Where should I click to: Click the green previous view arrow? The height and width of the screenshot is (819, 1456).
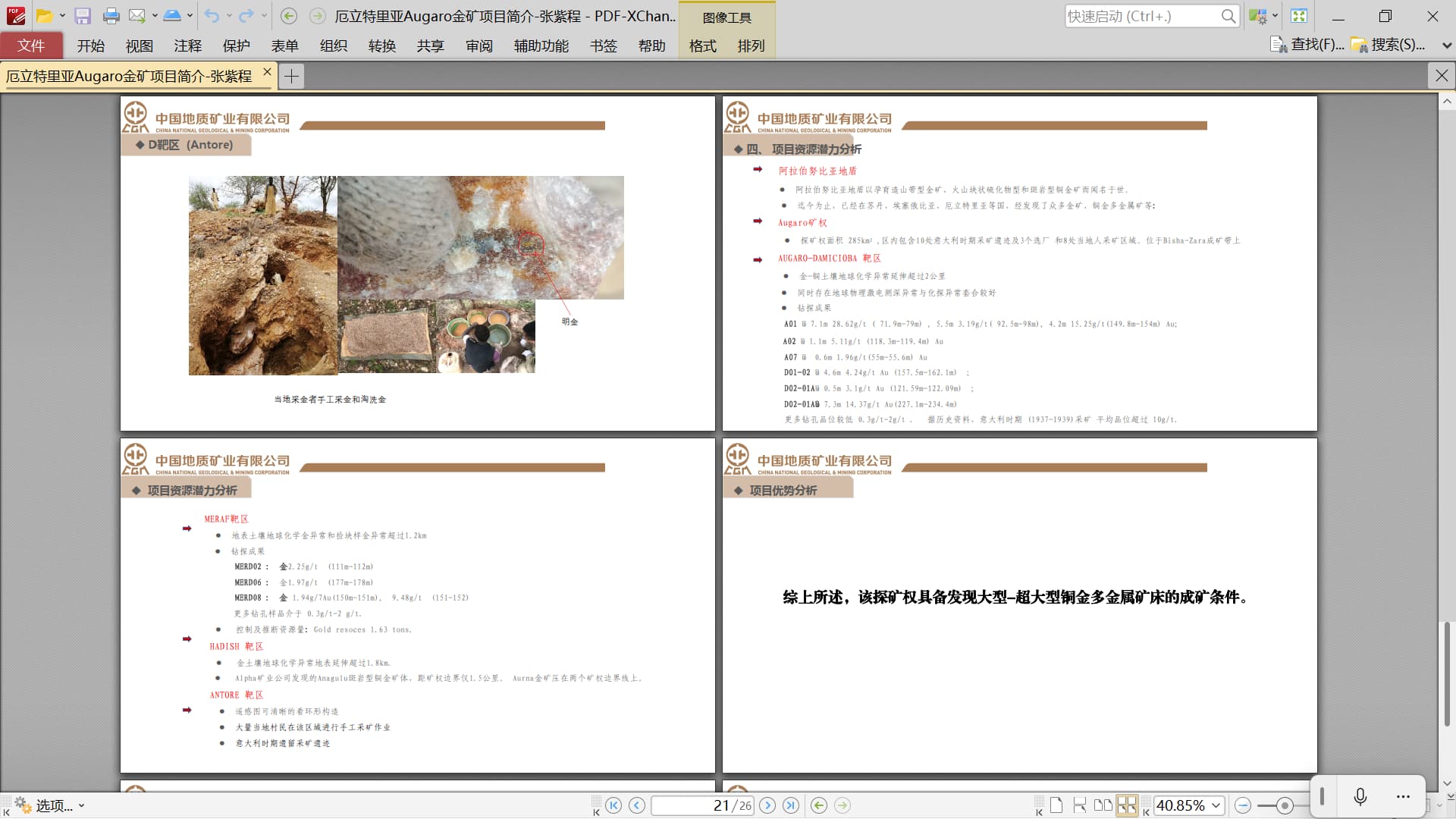pyautogui.click(x=818, y=805)
